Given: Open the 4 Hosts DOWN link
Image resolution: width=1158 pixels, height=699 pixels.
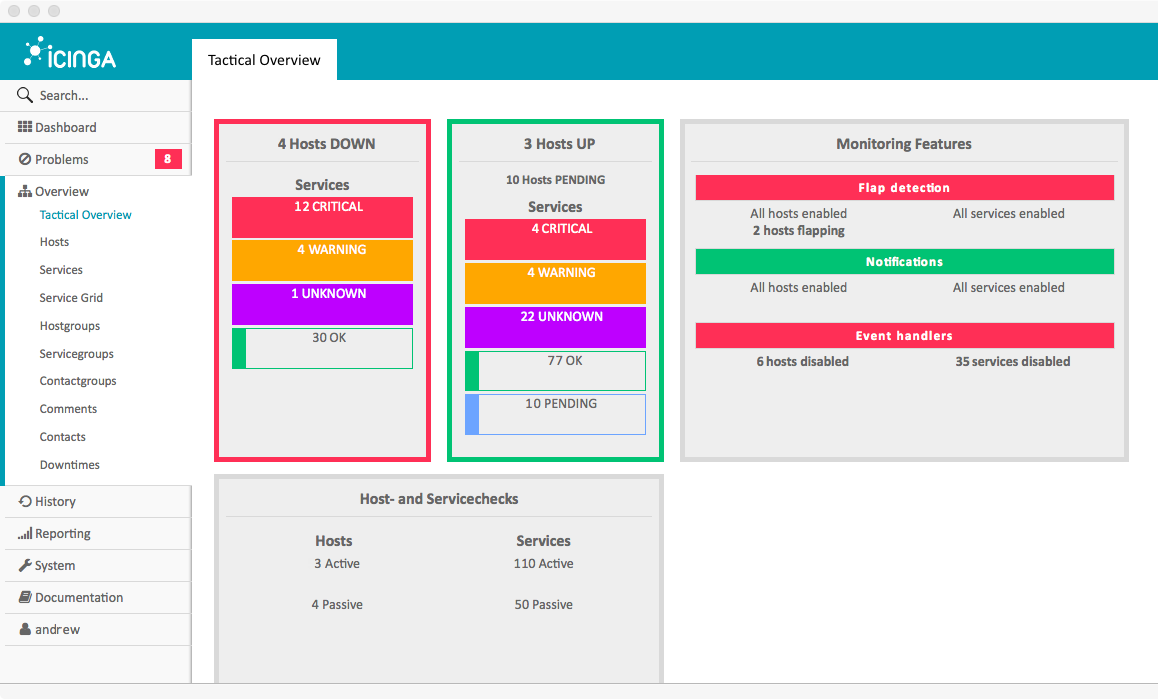Looking at the screenshot, I should coord(326,144).
